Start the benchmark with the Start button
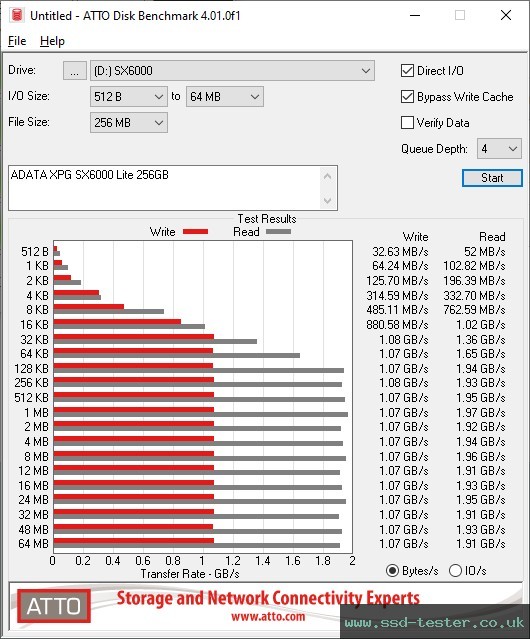The height and width of the screenshot is (639, 530). point(492,178)
